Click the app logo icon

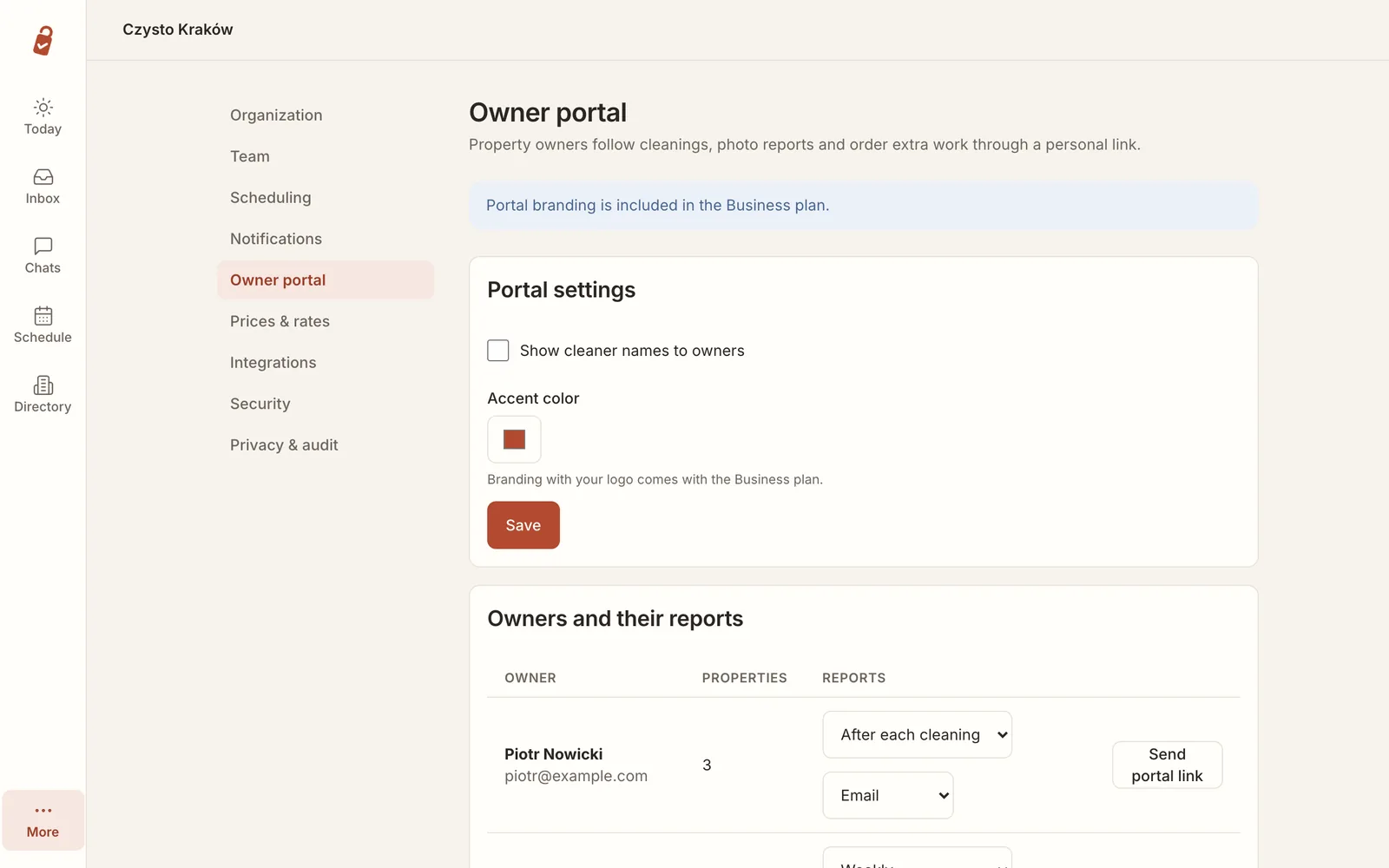(x=43, y=40)
